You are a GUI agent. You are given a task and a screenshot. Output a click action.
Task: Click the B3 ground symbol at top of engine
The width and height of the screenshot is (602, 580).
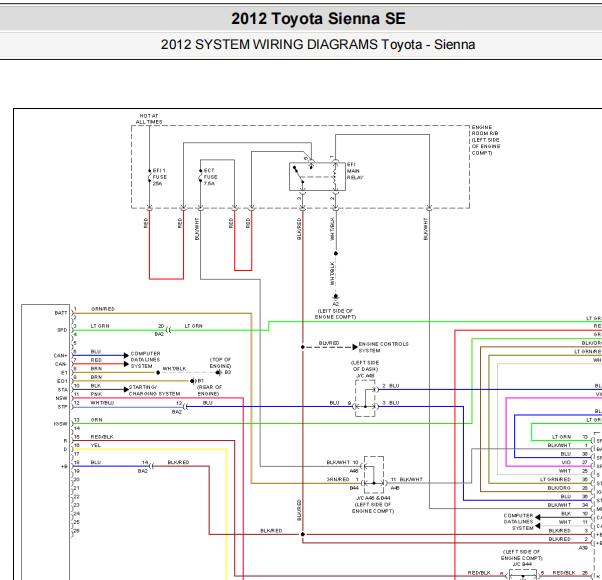[218, 372]
